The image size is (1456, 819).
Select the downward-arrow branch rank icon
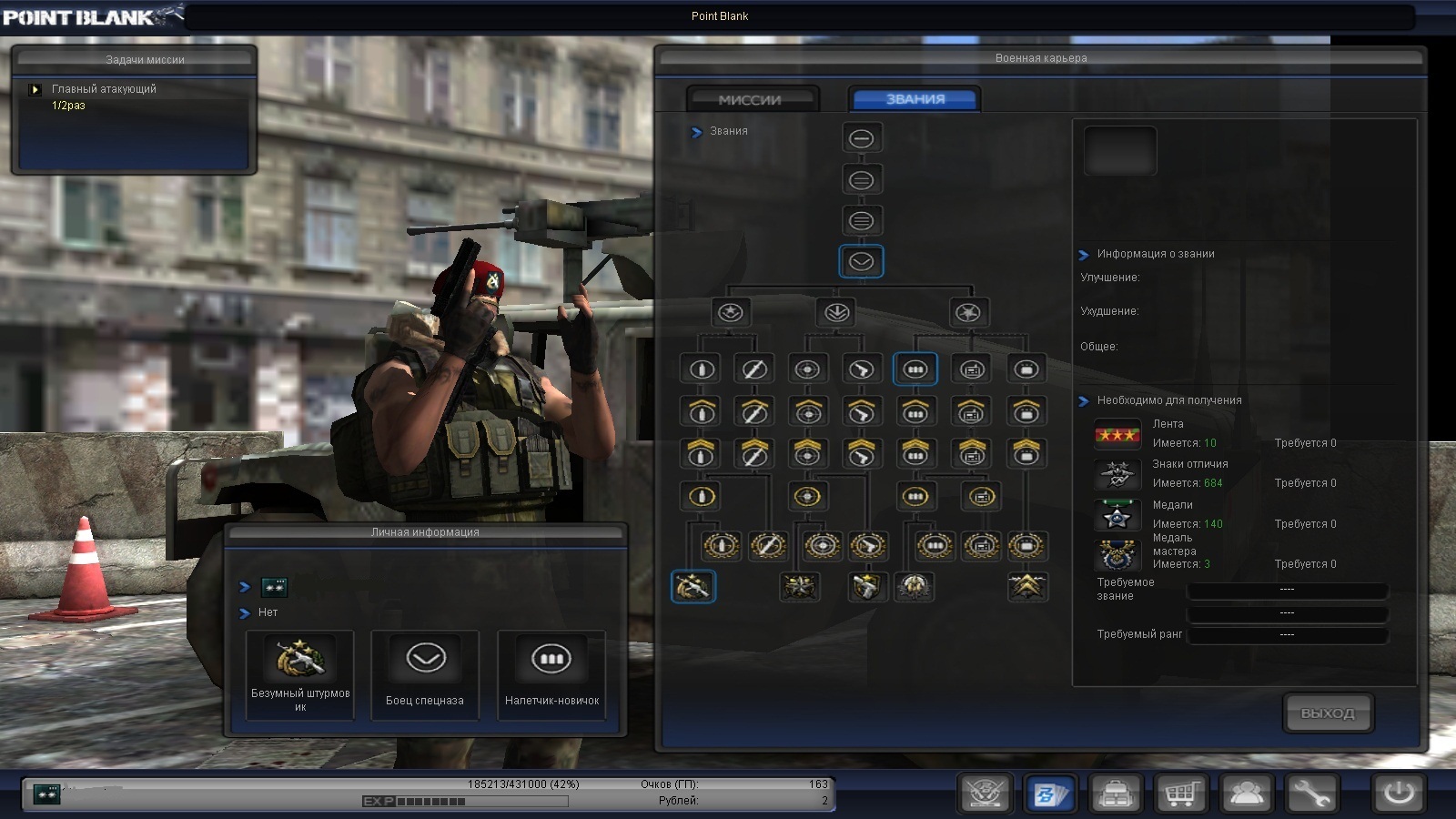[x=836, y=313]
